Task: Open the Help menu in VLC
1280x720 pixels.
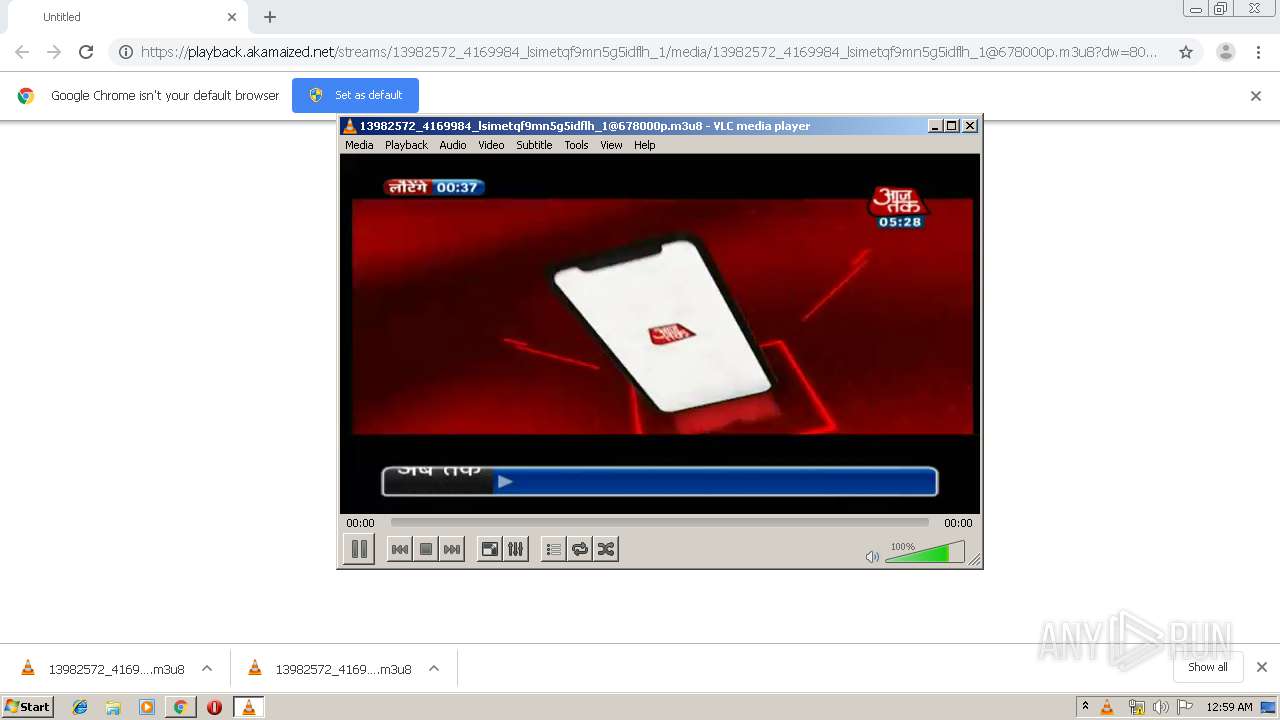Action: click(x=645, y=145)
